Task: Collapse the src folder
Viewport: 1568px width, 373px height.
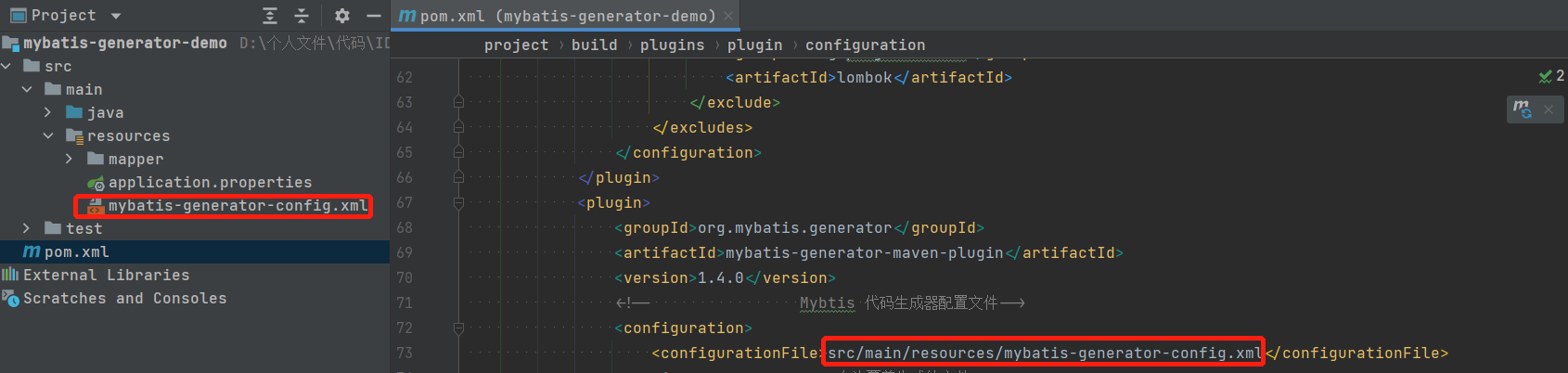Action: (x=6, y=66)
